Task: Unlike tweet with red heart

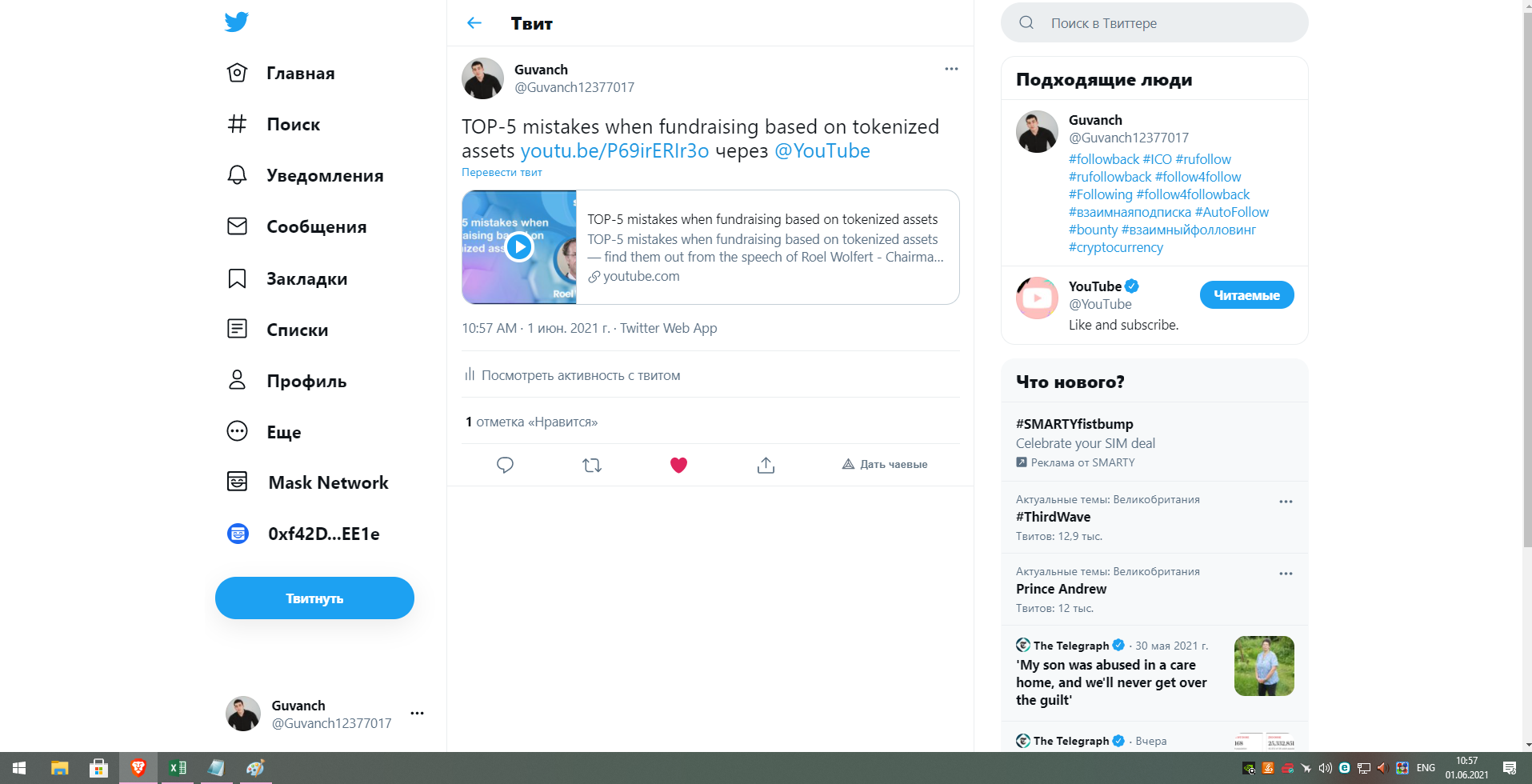Action: pyautogui.click(x=678, y=465)
